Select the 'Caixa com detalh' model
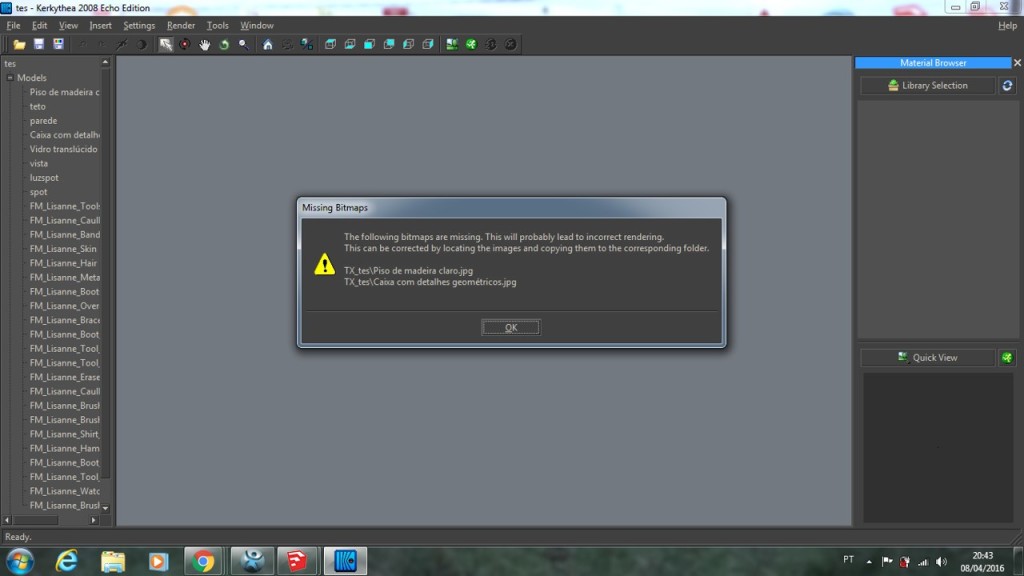This screenshot has width=1024, height=576. tap(64, 135)
